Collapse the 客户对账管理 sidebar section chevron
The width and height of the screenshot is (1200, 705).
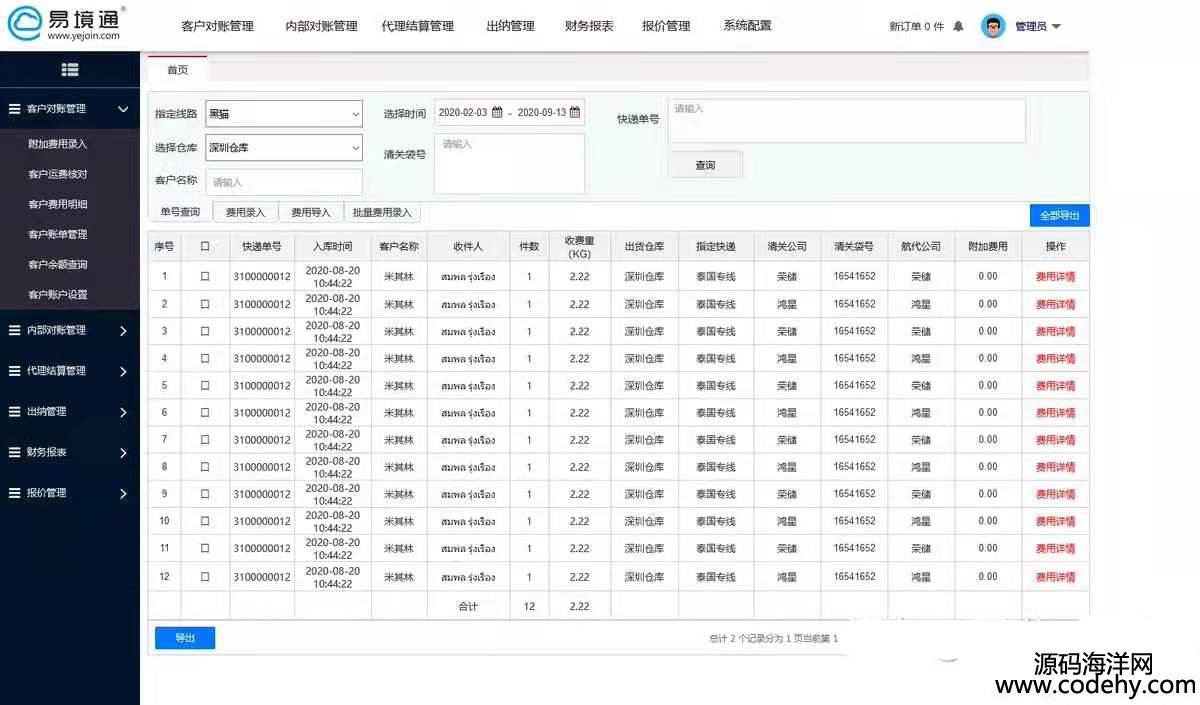tap(123, 109)
